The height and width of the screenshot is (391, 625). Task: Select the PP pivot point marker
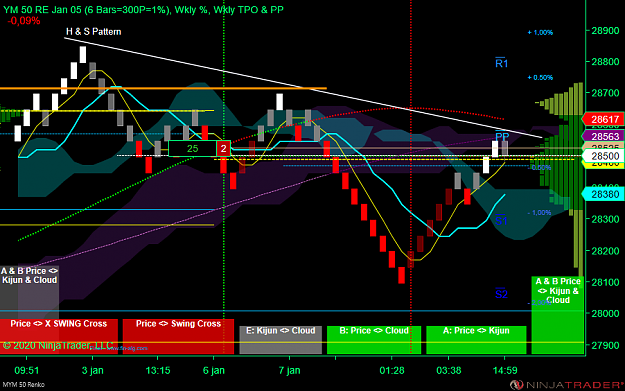coord(502,136)
